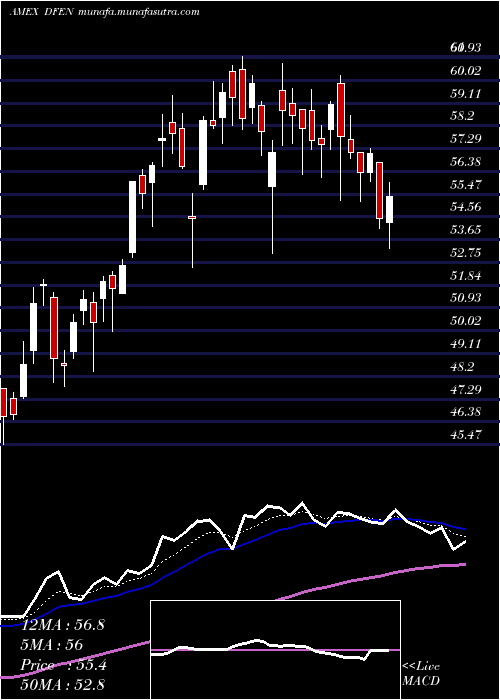
Task: Click the munafa.munafasutra.com watermark text
Action: point(138,12)
